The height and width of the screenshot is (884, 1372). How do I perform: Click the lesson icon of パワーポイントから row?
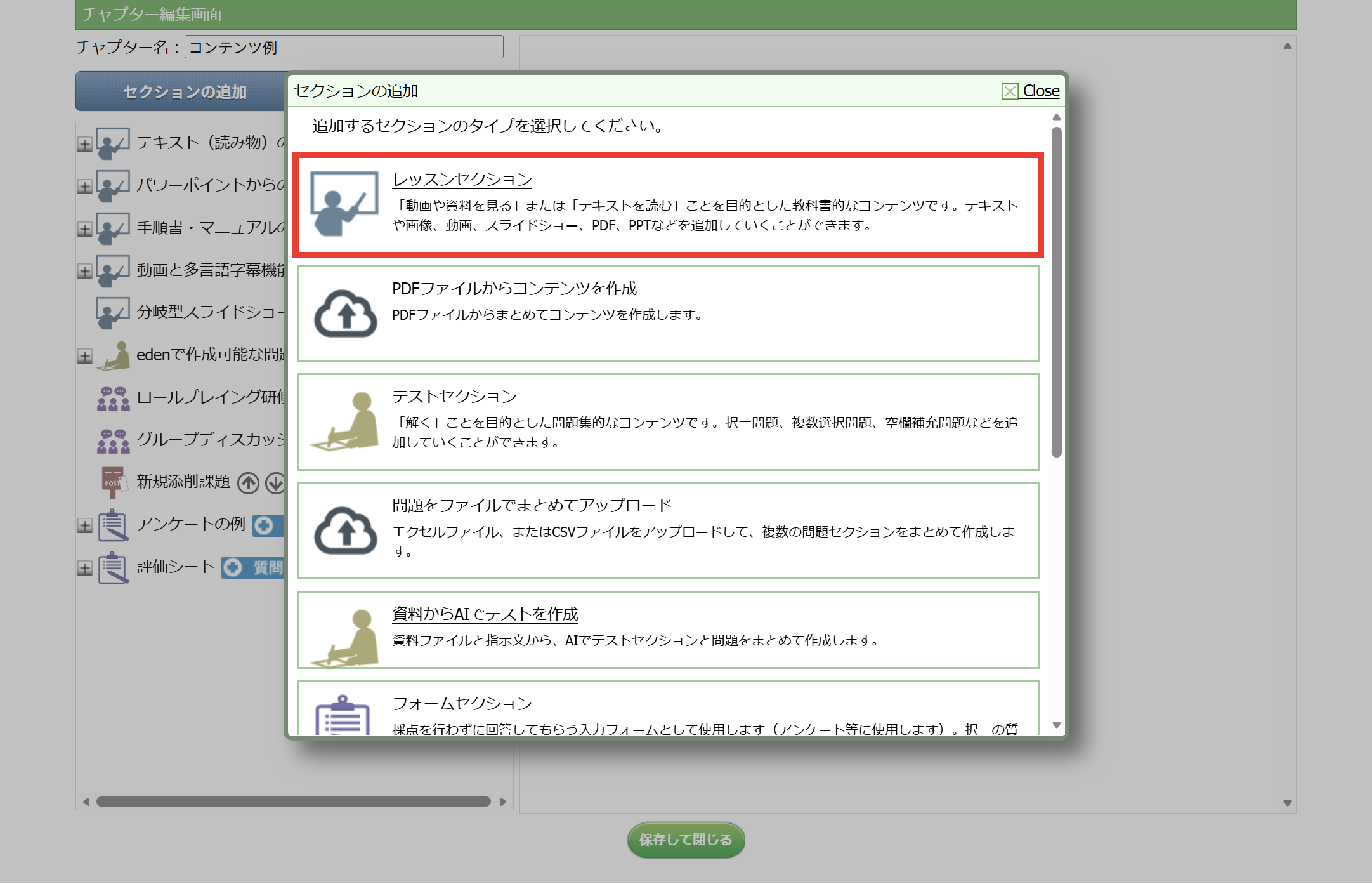113,186
